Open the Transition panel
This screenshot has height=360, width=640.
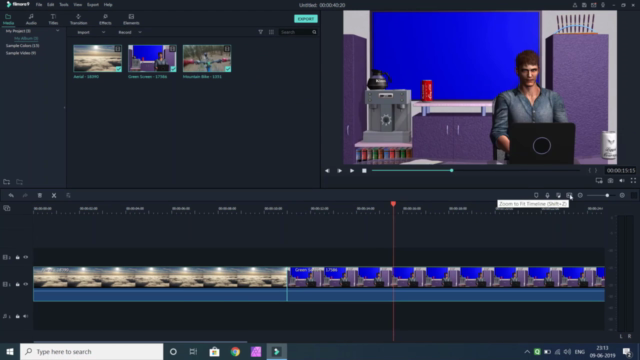click(x=78, y=19)
